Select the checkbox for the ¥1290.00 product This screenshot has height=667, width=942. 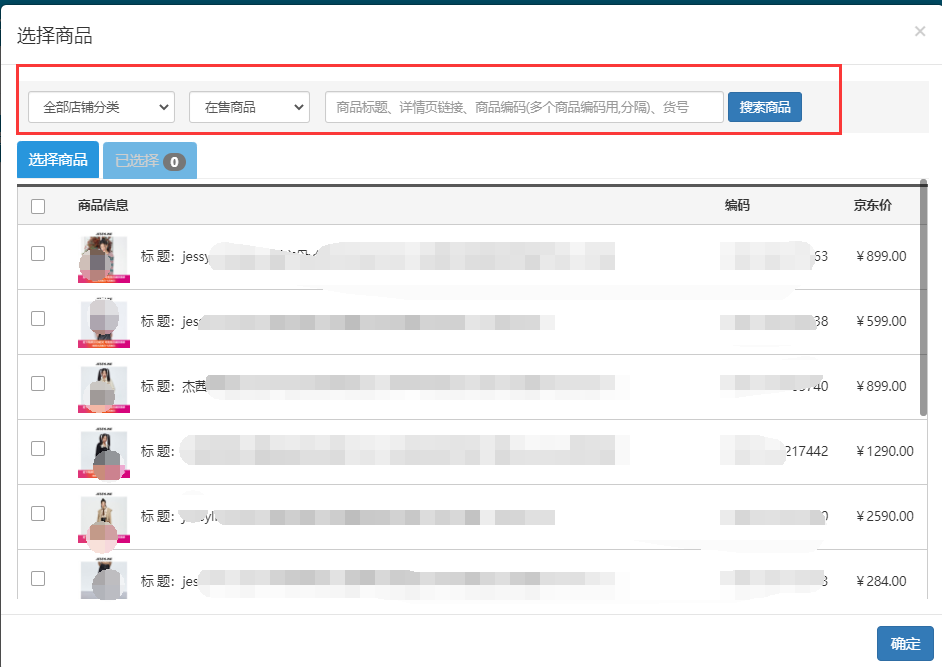coord(38,449)
